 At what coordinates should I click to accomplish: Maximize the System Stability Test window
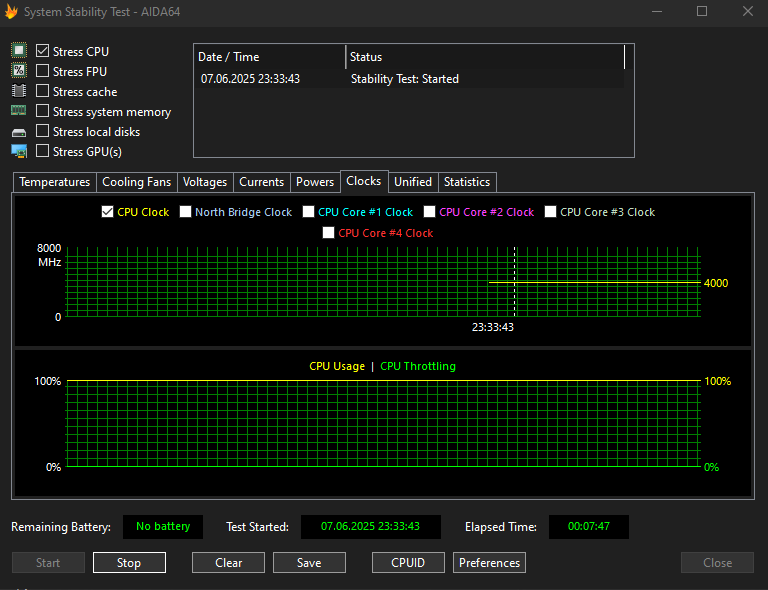702,11
